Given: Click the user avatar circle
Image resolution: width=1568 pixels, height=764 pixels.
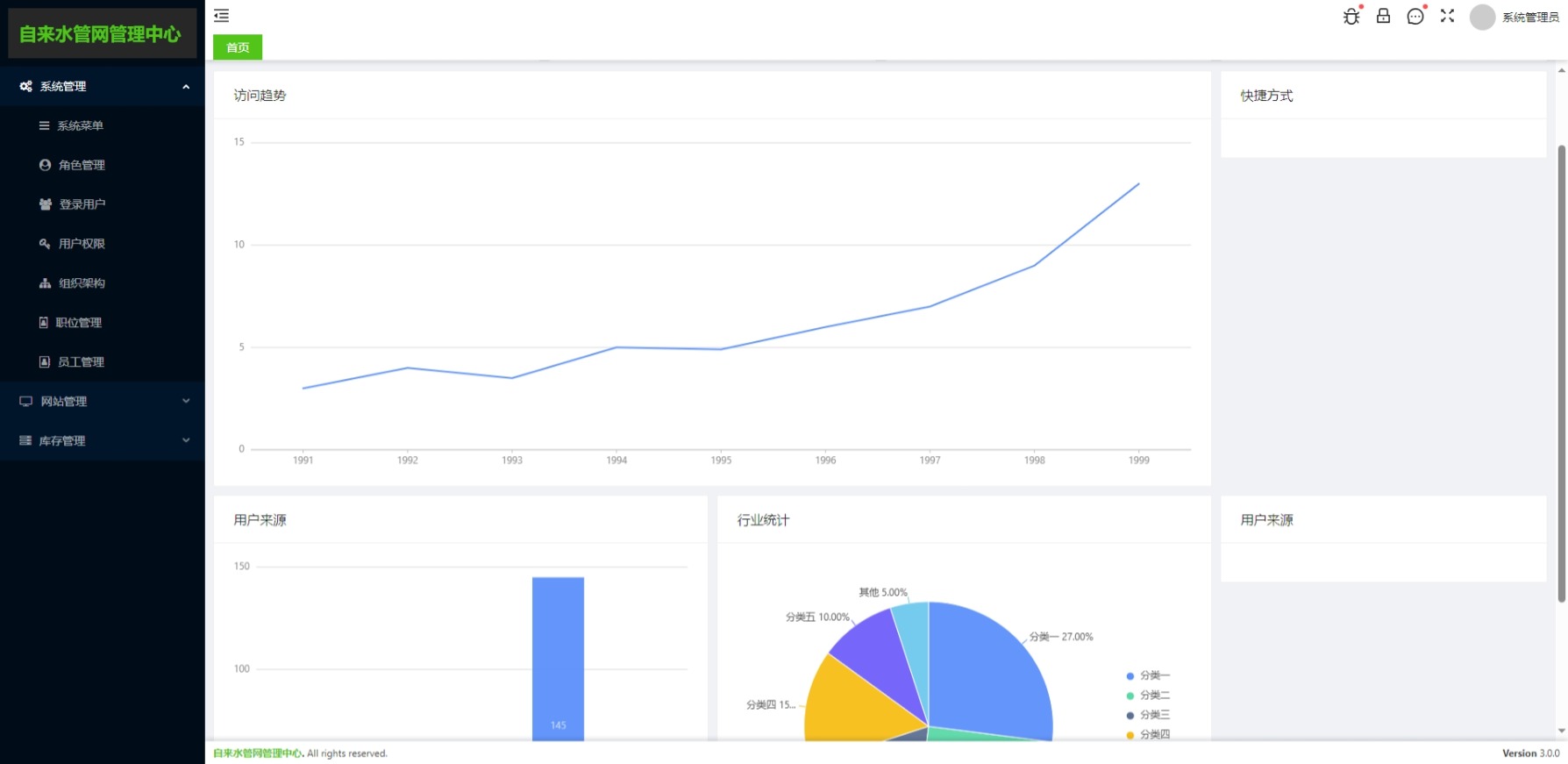Looking at the screenshot, I should (1482, 17).
